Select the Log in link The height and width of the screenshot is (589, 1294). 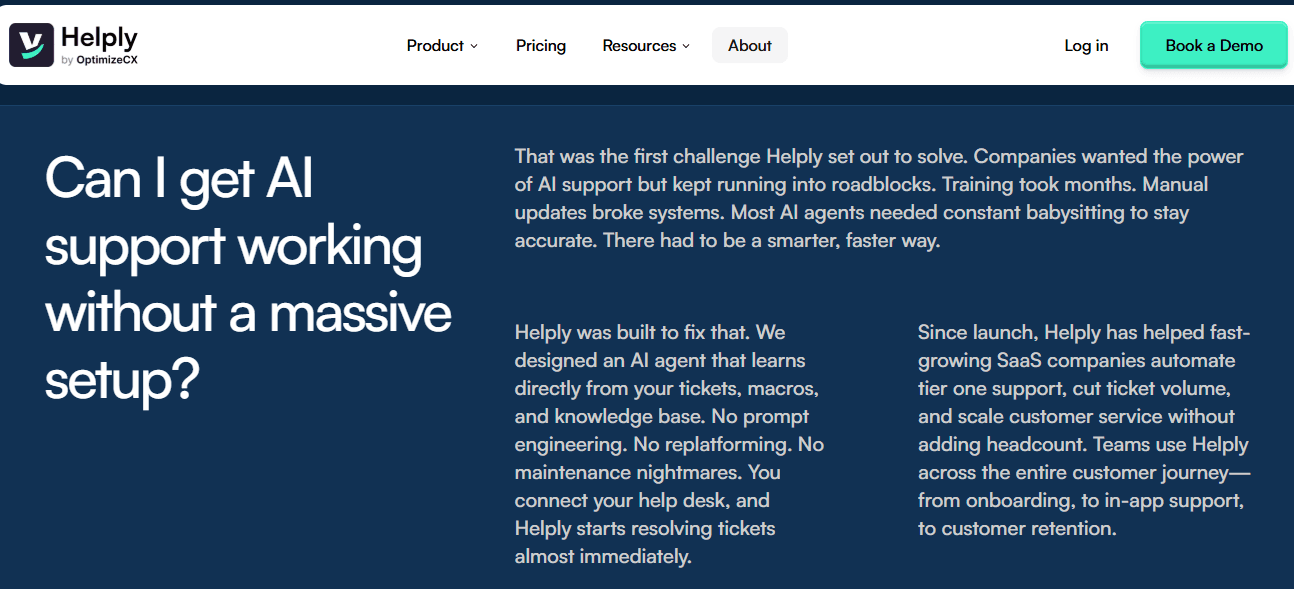coord(1085,45)
